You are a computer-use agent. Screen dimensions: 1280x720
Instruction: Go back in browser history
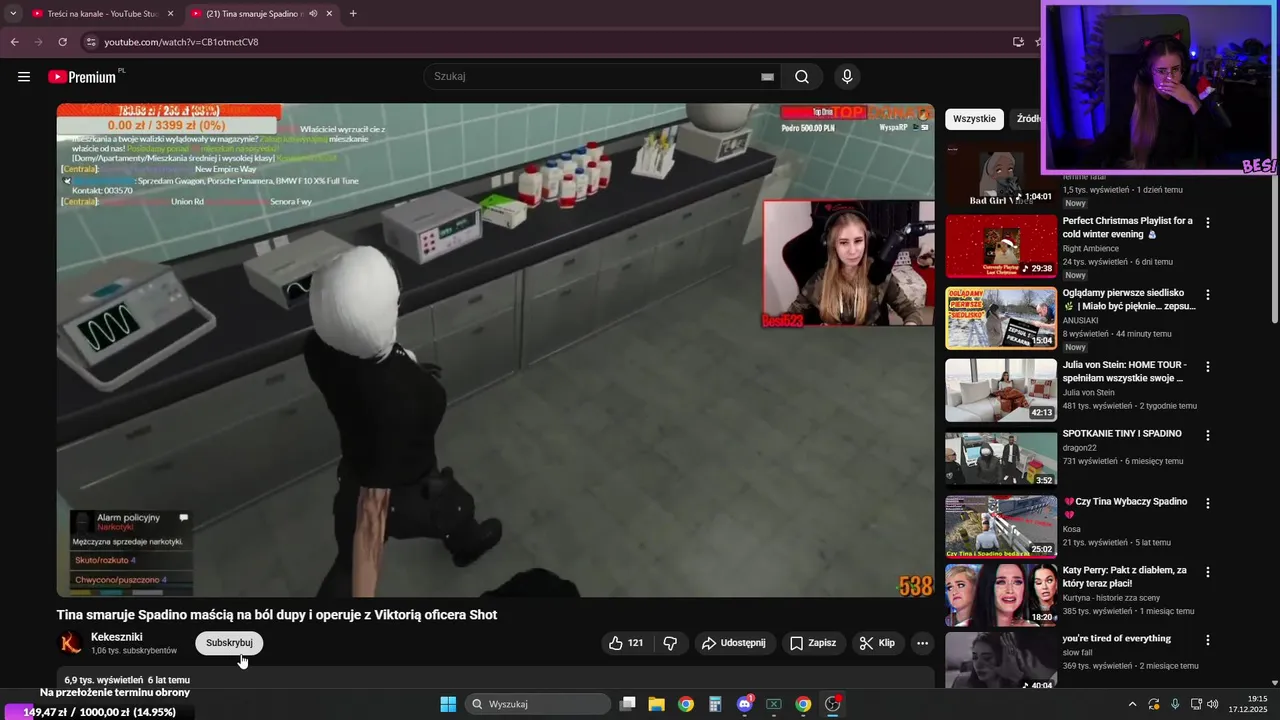click(x=14, y=42)
